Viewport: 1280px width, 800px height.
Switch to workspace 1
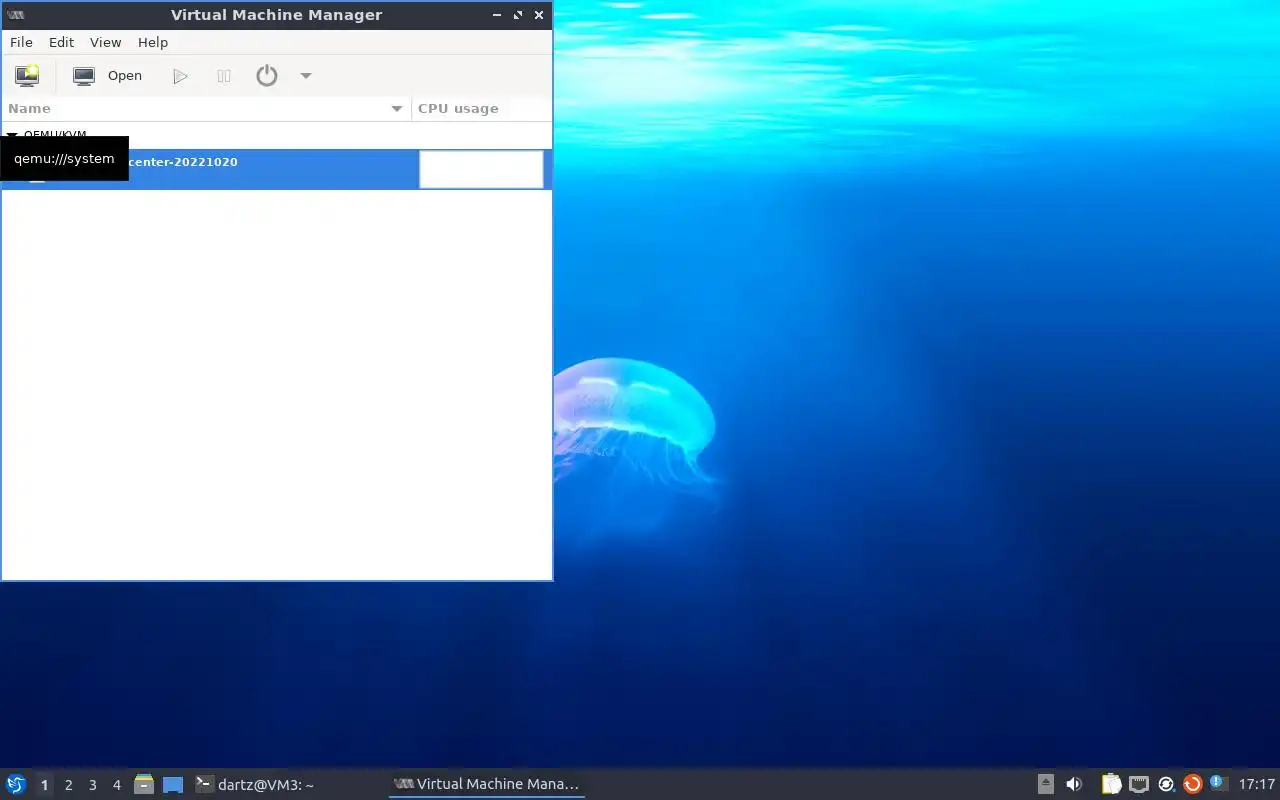pos(44,785)
